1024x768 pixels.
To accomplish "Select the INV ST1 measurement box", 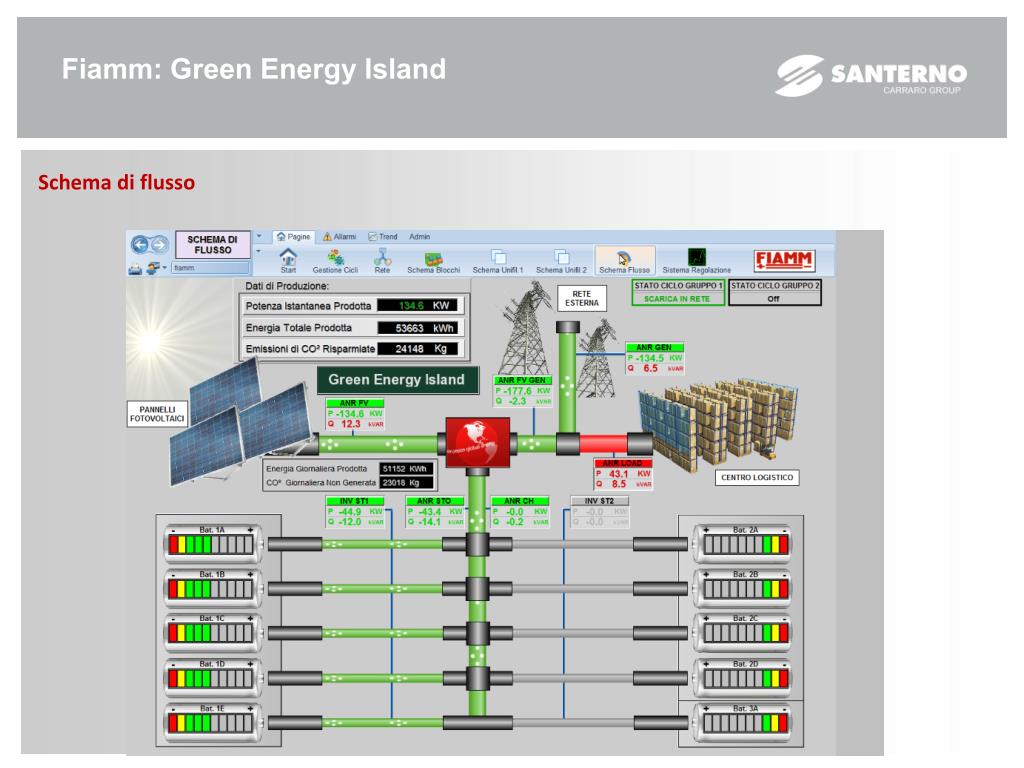I will (355, 512).
